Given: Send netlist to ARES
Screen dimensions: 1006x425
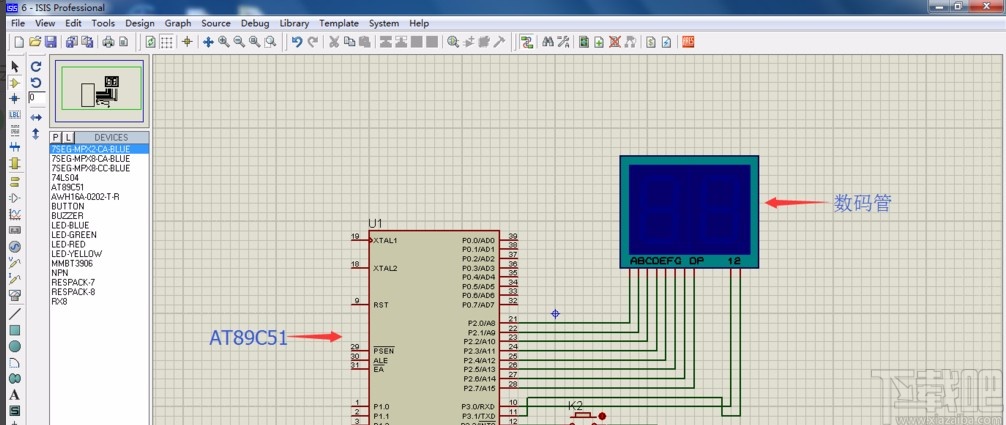Looking at the screenshot, I should [688, 42].
